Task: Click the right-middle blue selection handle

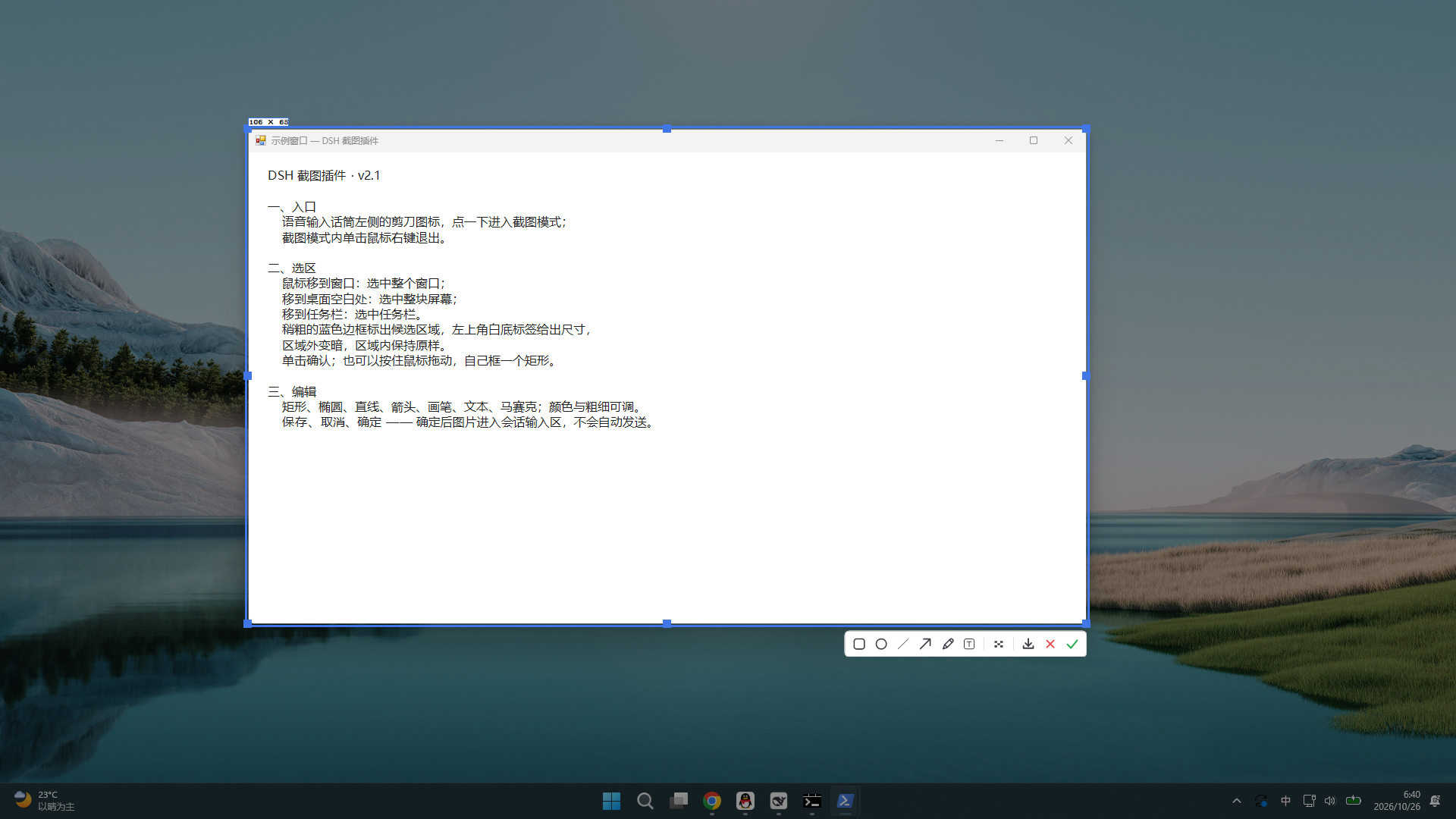Action: click(x=1086, y=375)
